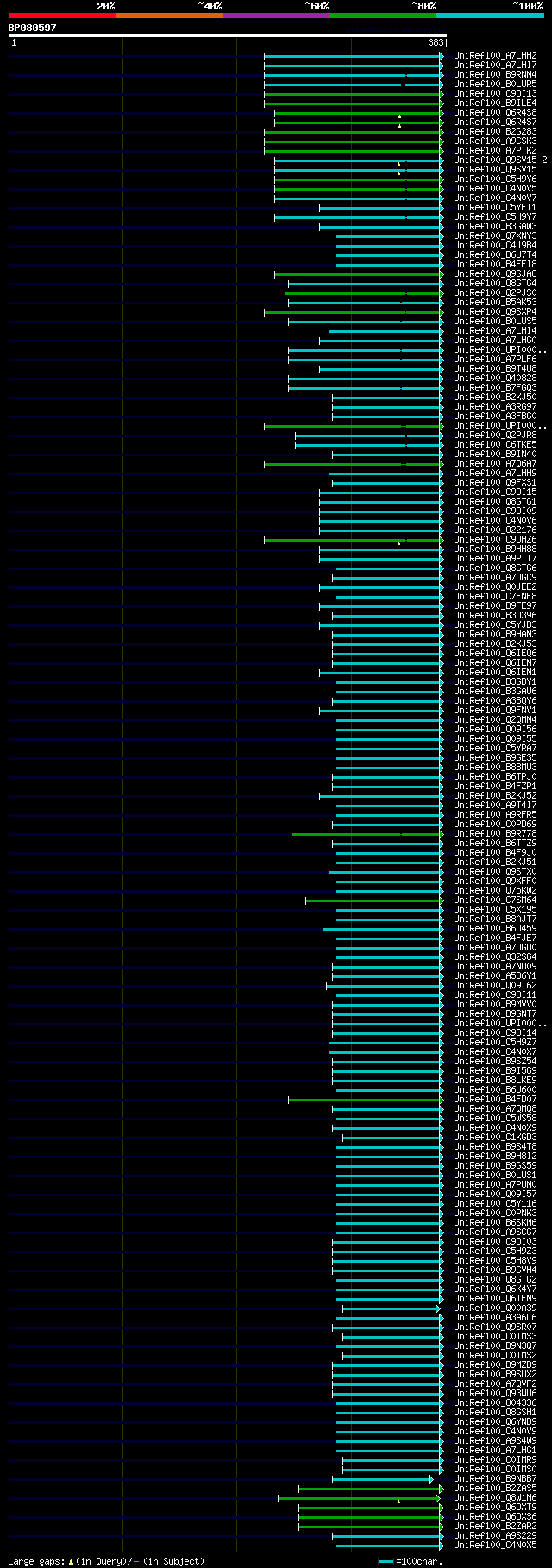Select the UniRef100_A9CSK3 label
Screen dimensions: 552x1568
pyautogui.click(x=495, y=141)
